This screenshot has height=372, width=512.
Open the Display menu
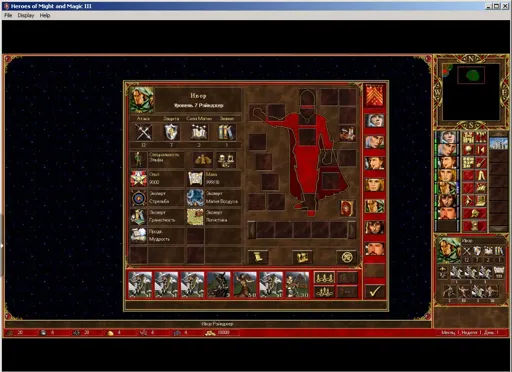[26, 15]
